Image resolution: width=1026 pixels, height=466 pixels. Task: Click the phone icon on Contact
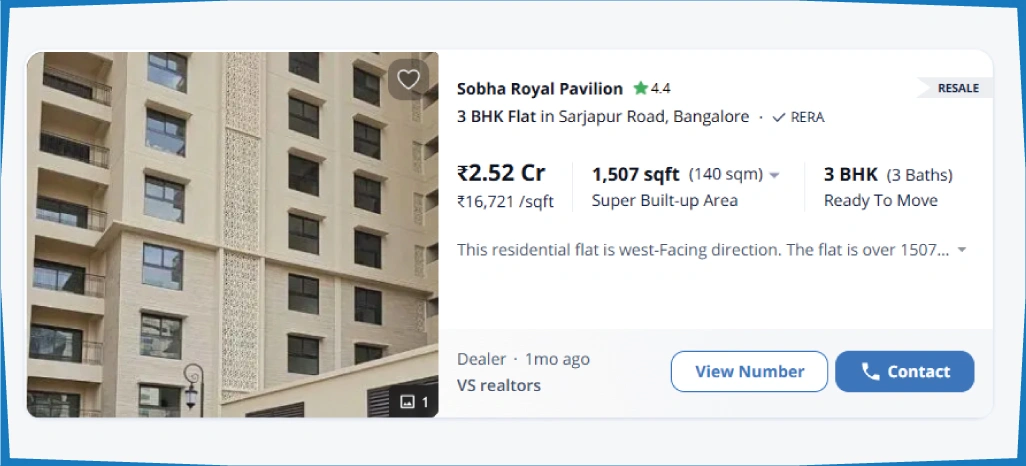point(870,372)
